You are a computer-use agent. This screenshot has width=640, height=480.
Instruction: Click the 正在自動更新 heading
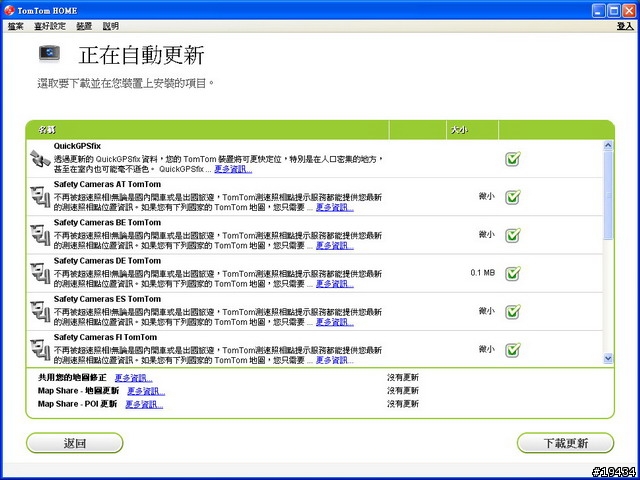[x=141, y=56]
